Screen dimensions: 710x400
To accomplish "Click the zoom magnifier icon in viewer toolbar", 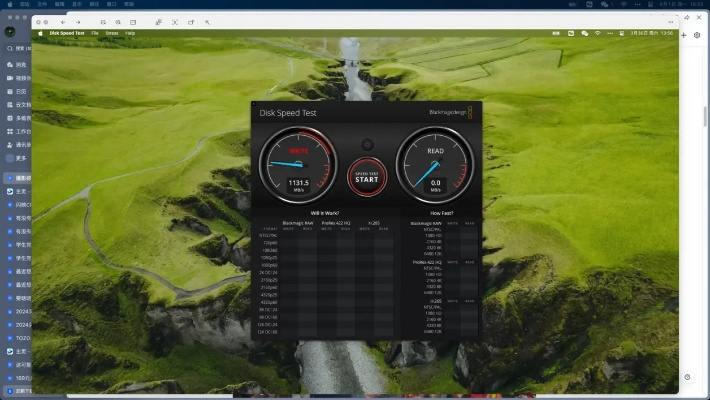I will pos(118,21).
